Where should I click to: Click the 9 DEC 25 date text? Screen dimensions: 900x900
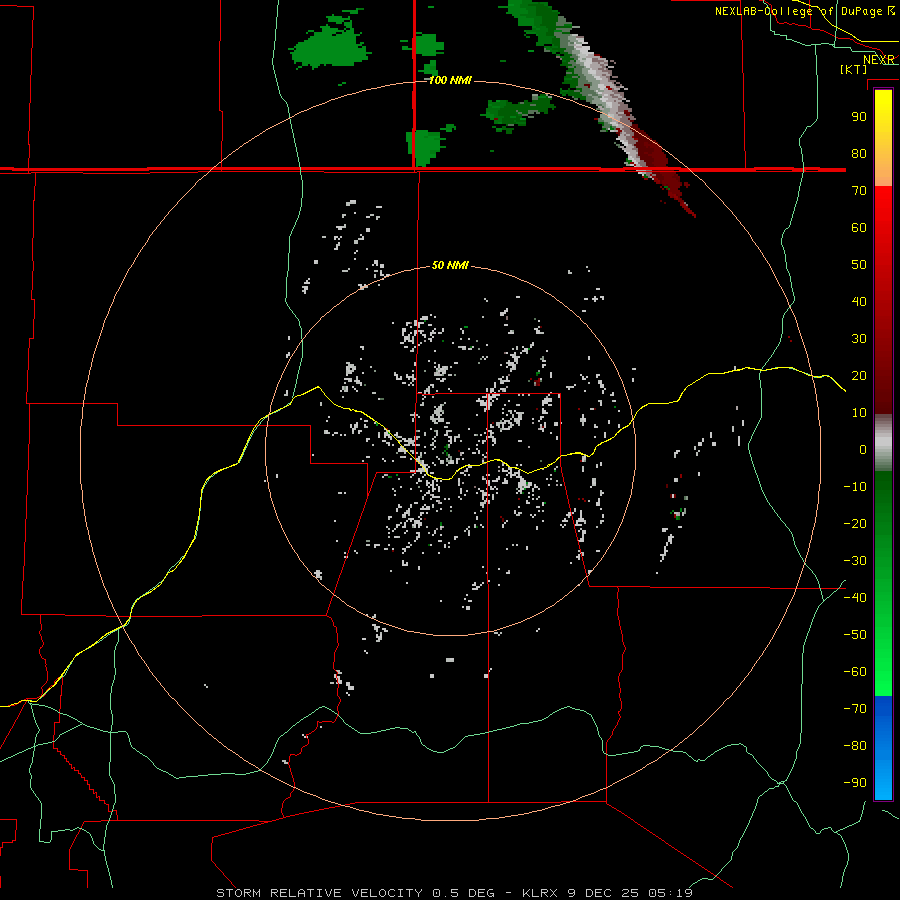pos(606,893)
